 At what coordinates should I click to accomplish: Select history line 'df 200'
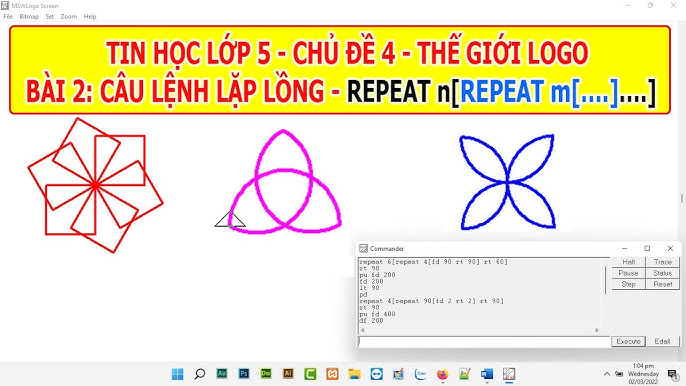click(371, 321)
